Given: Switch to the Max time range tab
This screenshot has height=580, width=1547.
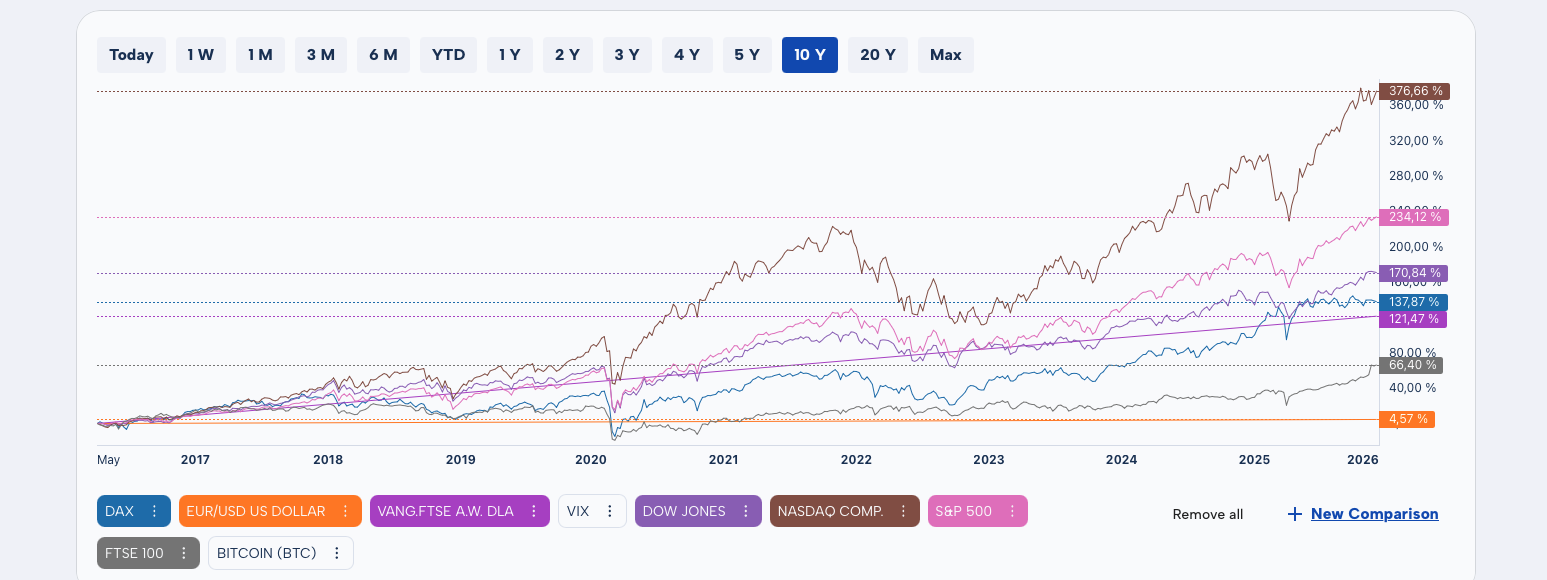Looking at the screenshot, I should click(x=945, y=55).
